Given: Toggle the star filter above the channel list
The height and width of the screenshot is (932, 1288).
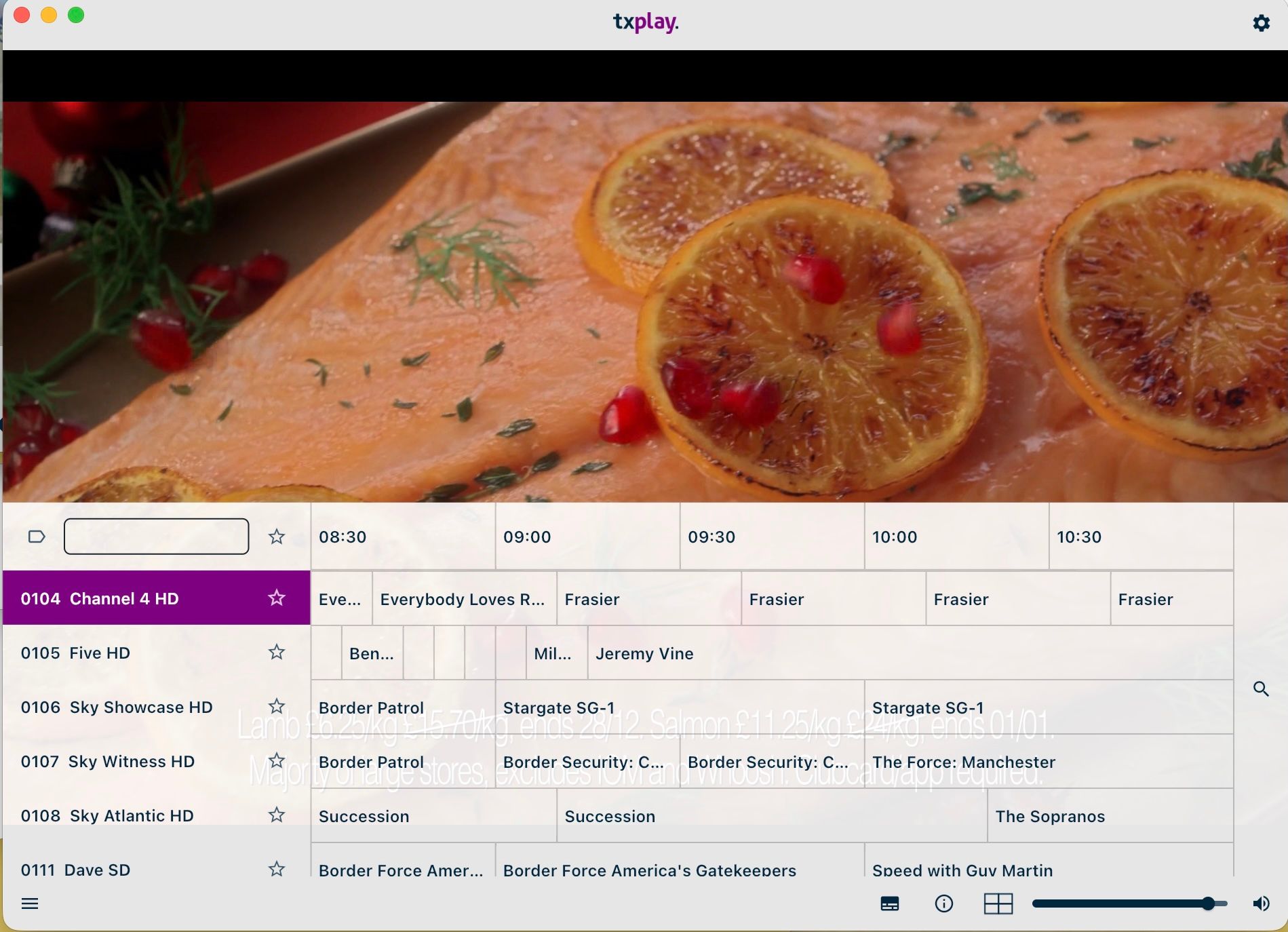Looking at the screenshot, I should [x=277, y=536].
